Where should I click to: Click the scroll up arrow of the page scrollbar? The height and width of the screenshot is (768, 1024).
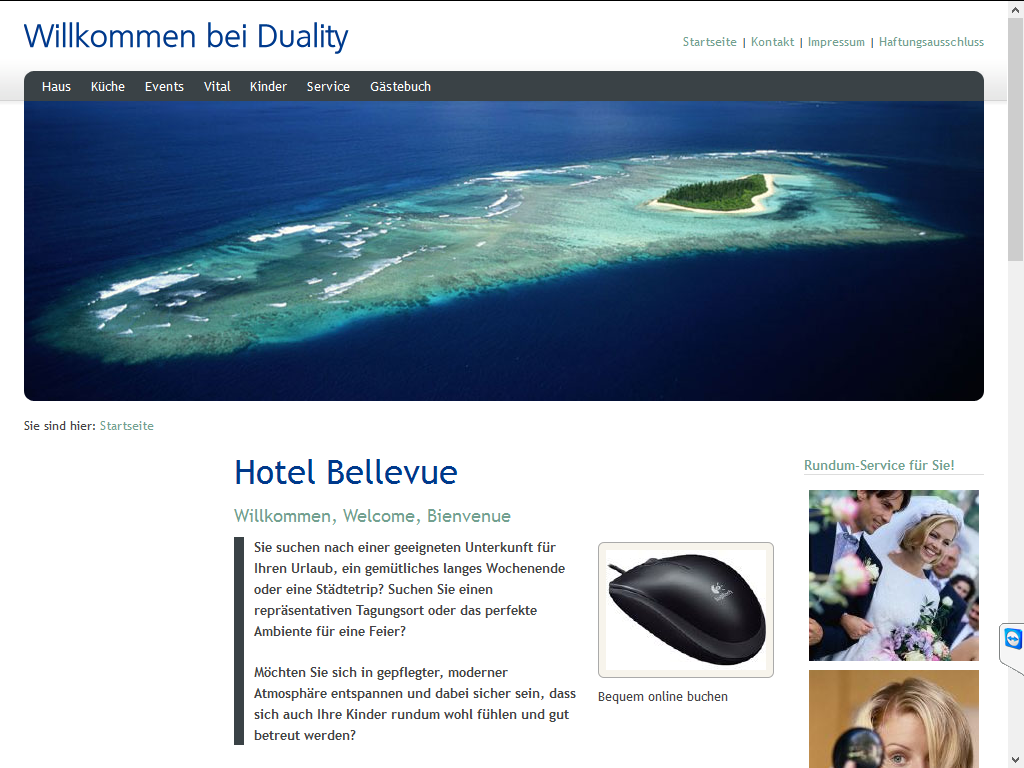(1016, 9)
